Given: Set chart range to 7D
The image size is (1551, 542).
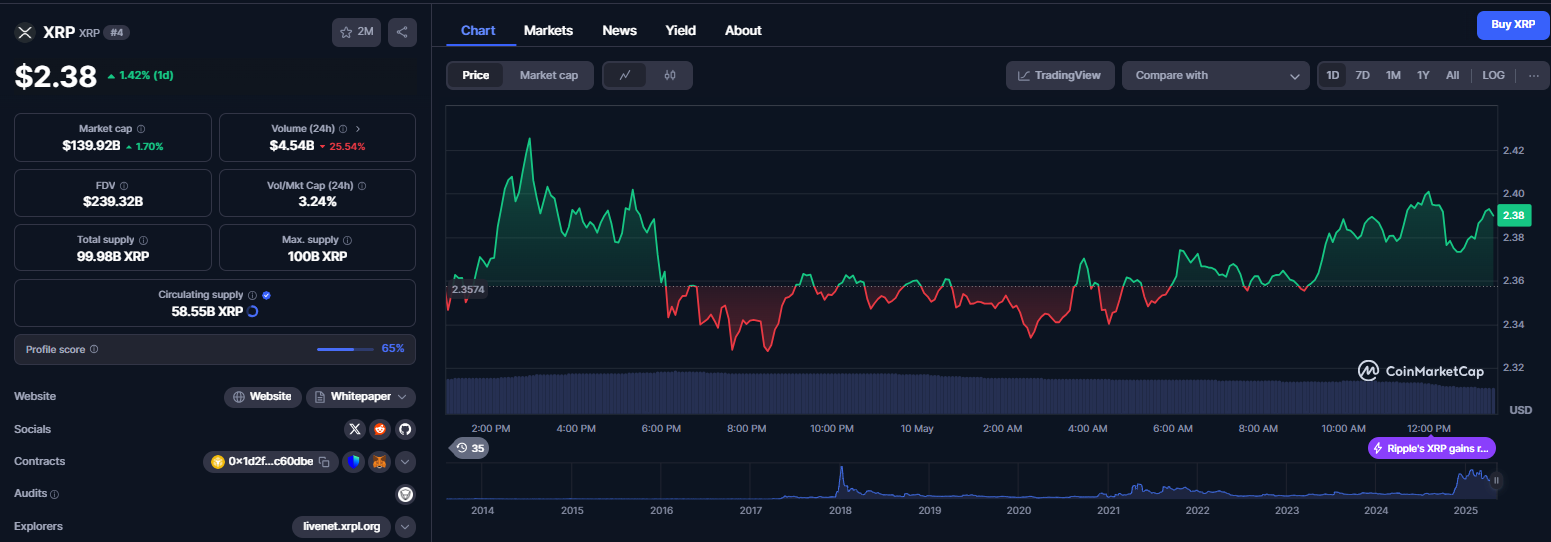Looking at the screenshot, I should coord(1362,75).
